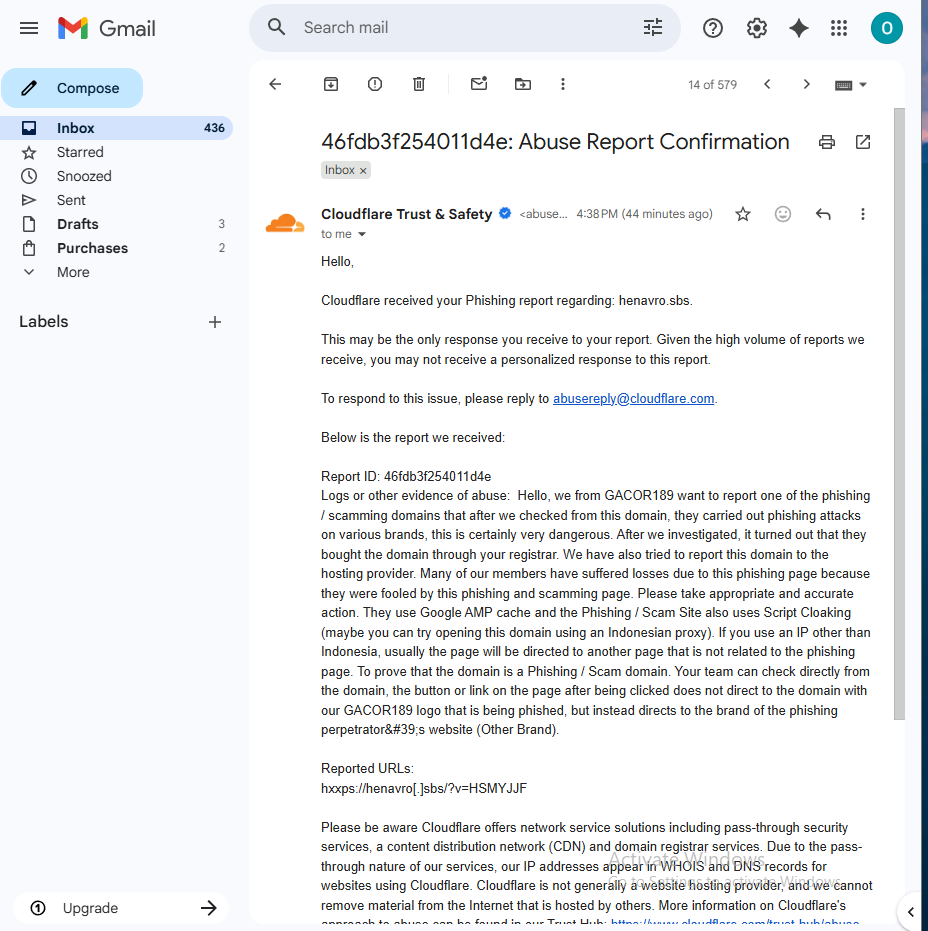The height and width of the screenshot is (931, 928).
Task: Click the Upgrade button
Action: click(x=121, y=908)
